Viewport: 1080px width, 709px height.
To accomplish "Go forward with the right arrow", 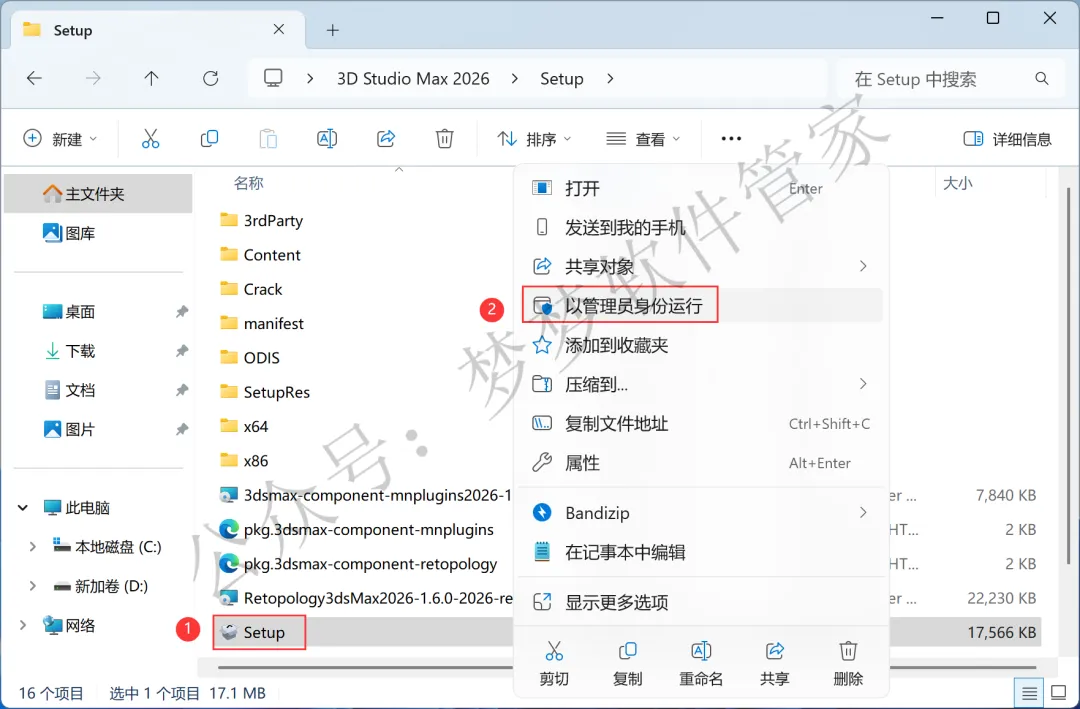I will 92,79.
